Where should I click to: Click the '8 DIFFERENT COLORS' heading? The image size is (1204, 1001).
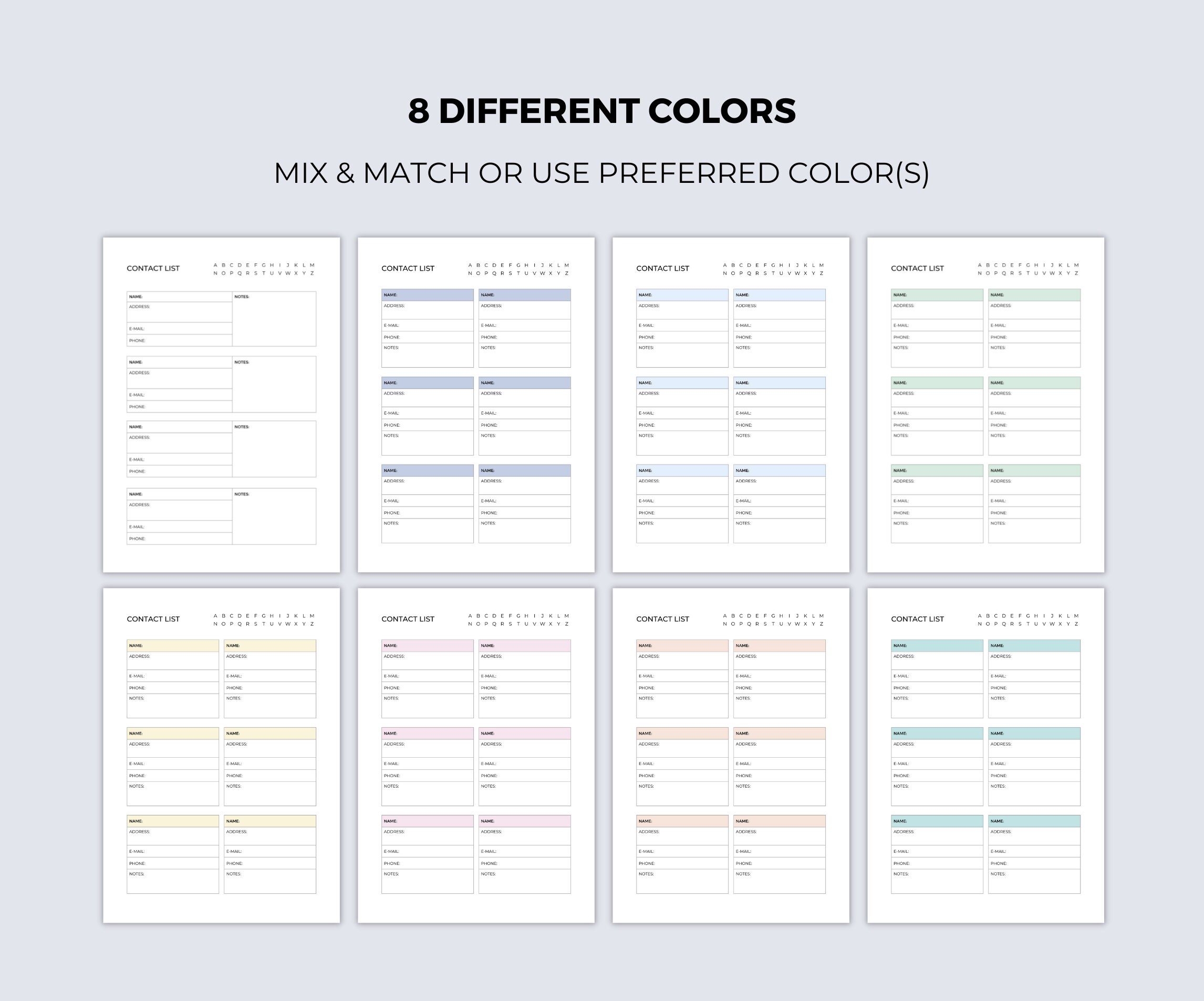pyautogui.click(x=602, y=111)
